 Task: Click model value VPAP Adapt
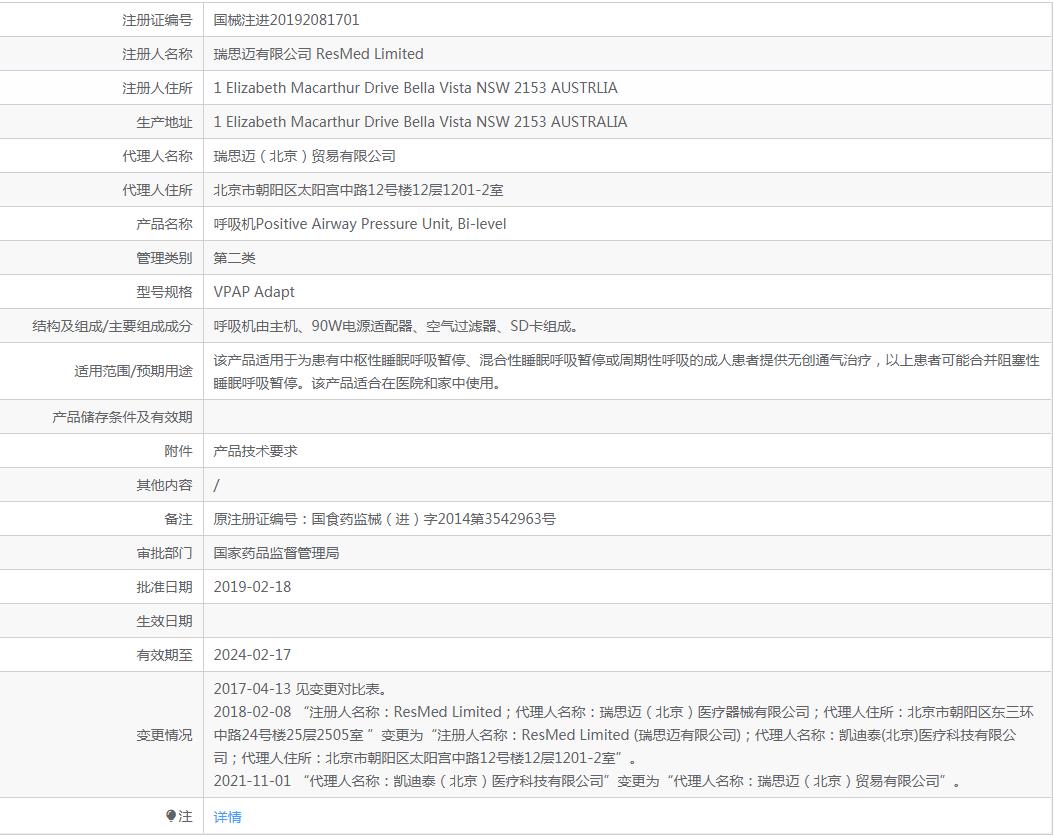point(254,292)
